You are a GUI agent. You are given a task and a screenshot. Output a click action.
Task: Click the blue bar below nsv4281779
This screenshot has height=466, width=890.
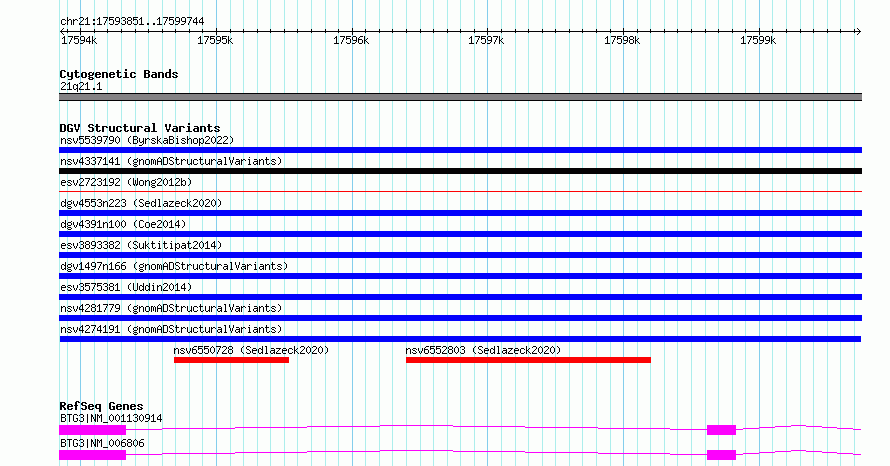[x=460, y=318]
